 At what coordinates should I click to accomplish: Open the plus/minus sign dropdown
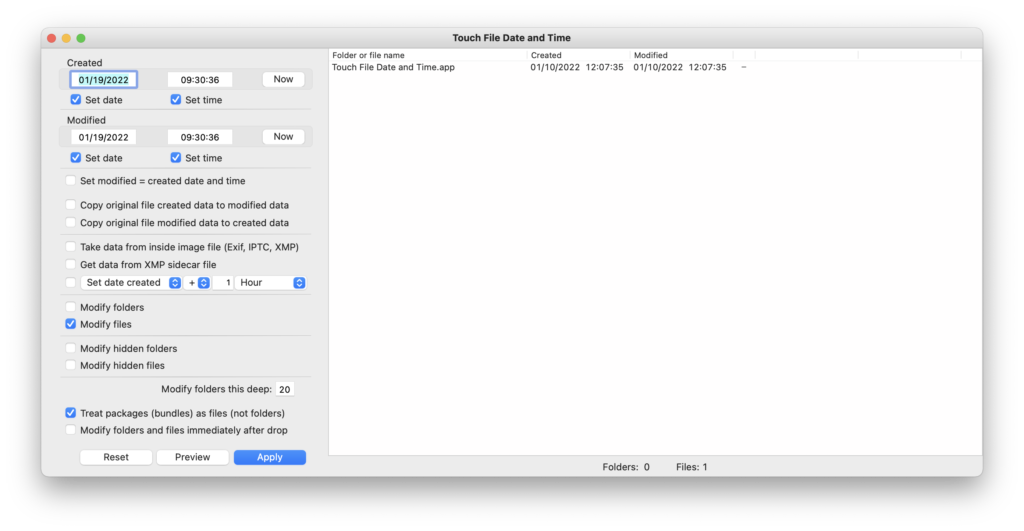[x=197, y=282]
